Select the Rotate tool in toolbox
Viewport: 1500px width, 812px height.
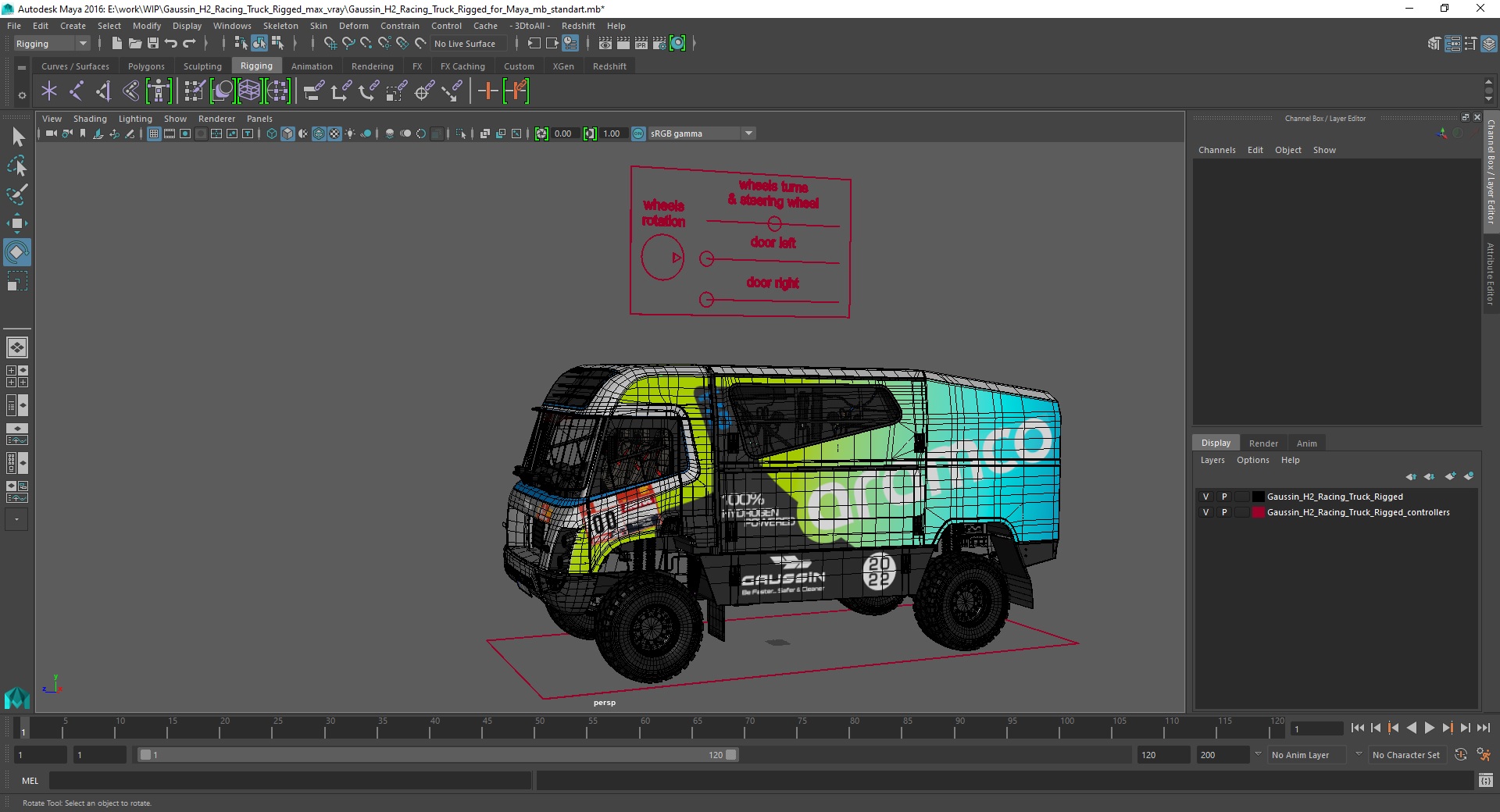point(17,252)
